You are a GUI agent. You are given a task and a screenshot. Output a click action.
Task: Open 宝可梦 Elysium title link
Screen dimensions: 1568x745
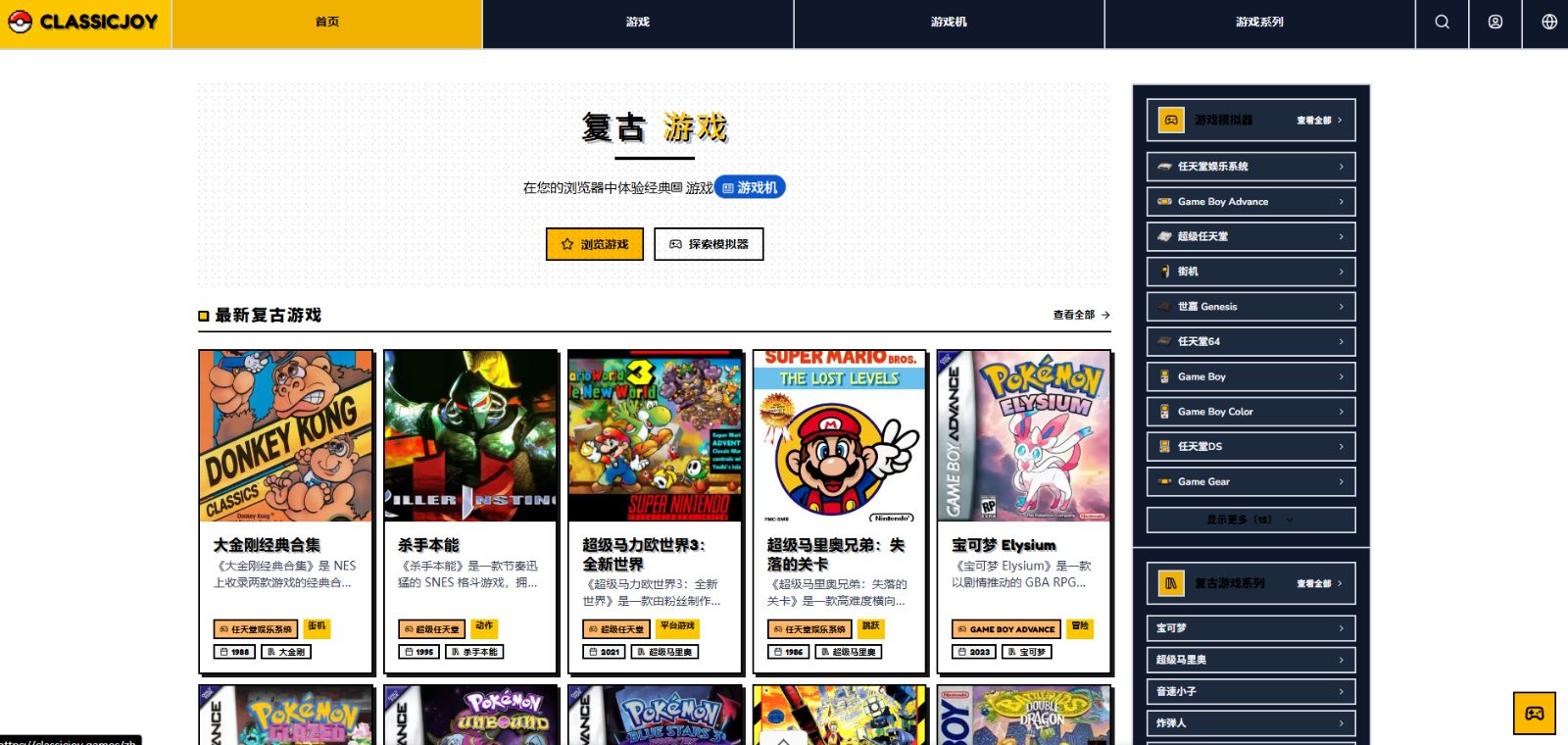[1004, 545]
